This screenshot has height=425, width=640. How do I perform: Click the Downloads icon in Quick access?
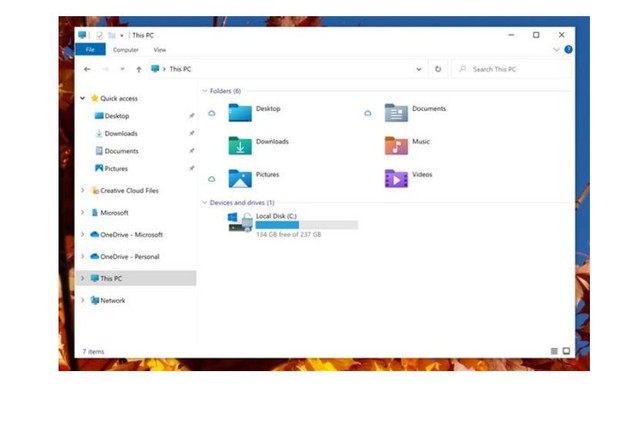tap(99, 133)
